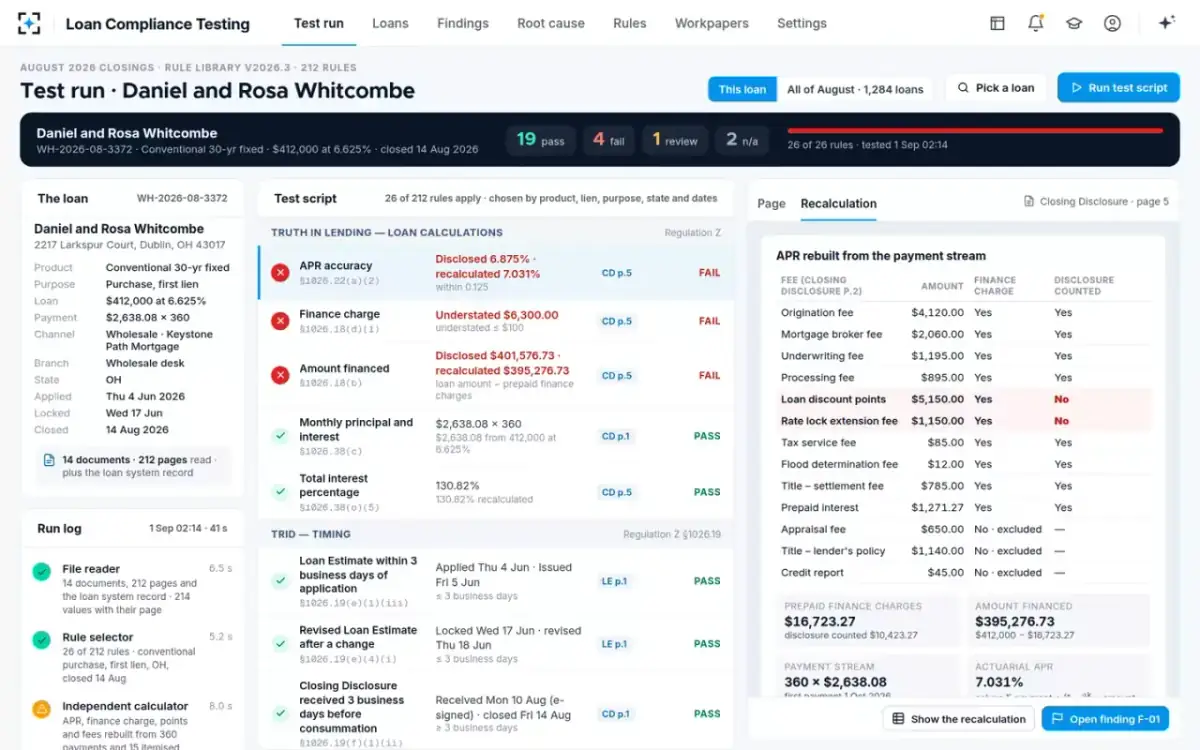Click the fail icon for Amount financed

[x=280, y=375]
